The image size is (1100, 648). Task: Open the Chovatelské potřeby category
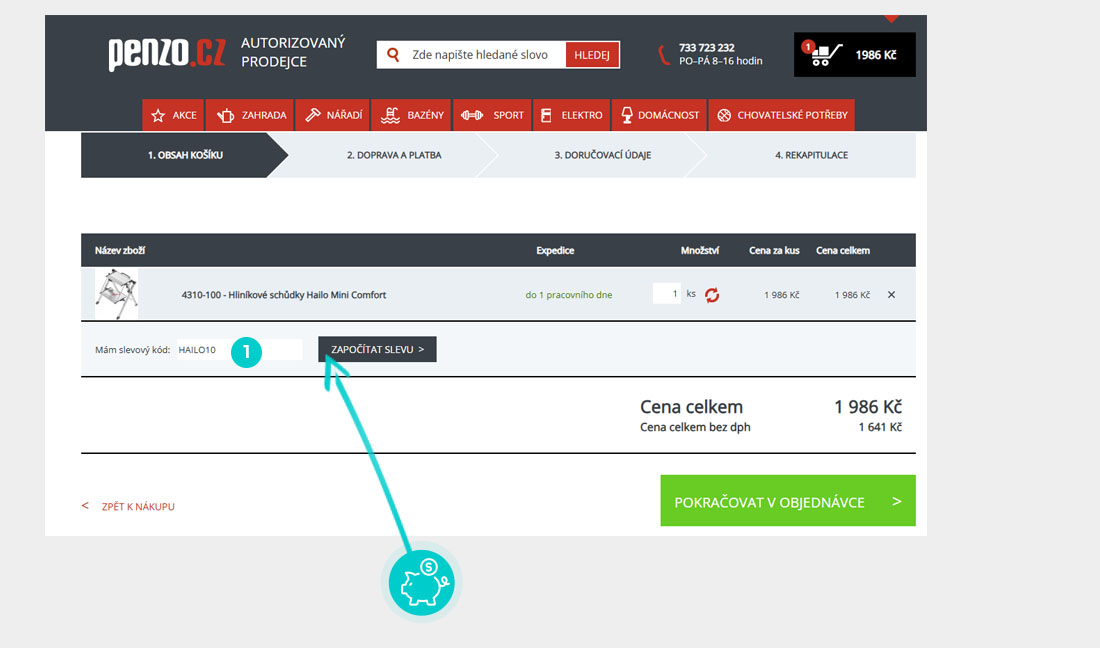pos(781,115)
